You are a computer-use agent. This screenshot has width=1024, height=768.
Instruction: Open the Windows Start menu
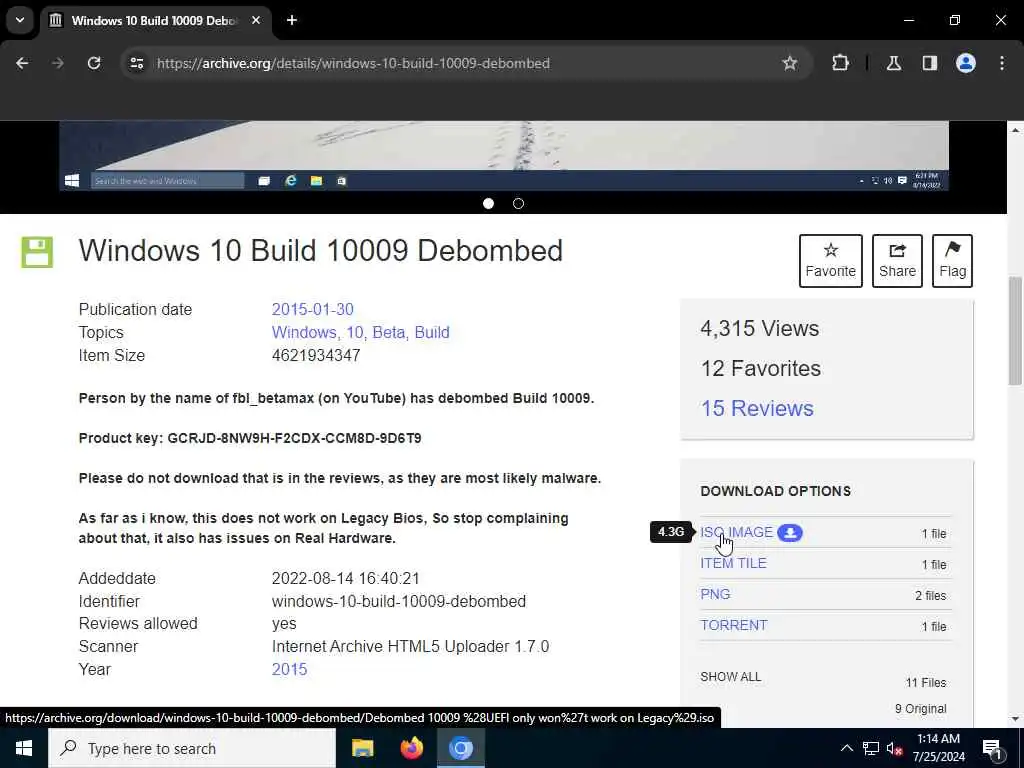[24, 748]
